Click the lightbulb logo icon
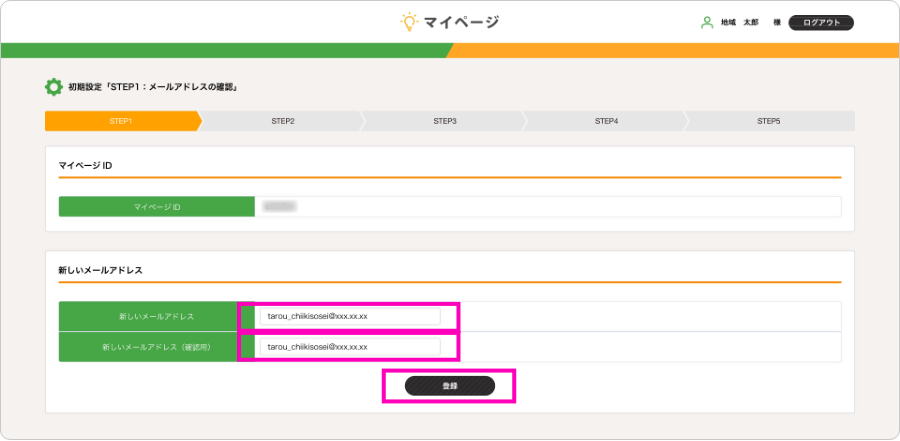 409,22
